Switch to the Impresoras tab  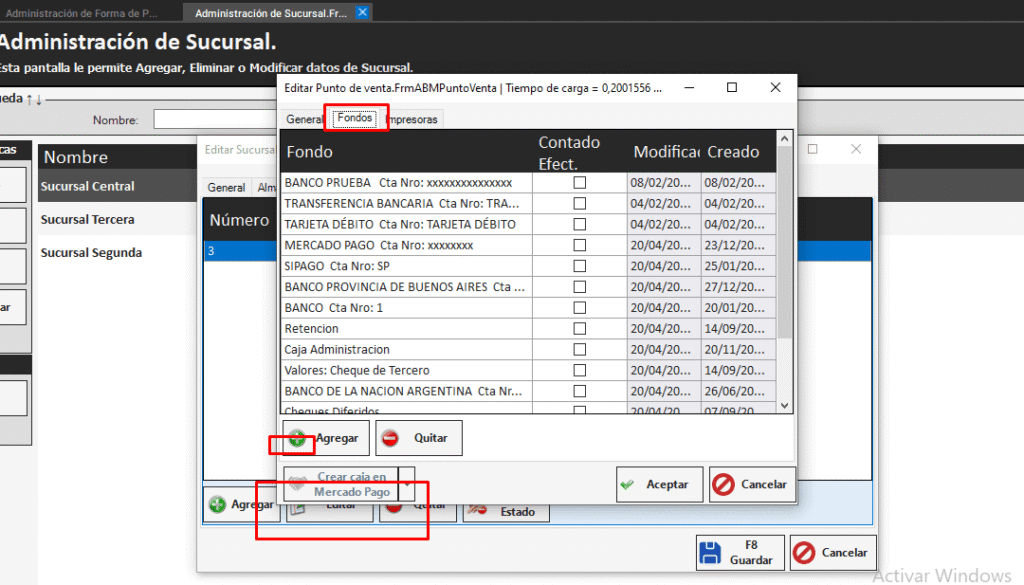411,119
